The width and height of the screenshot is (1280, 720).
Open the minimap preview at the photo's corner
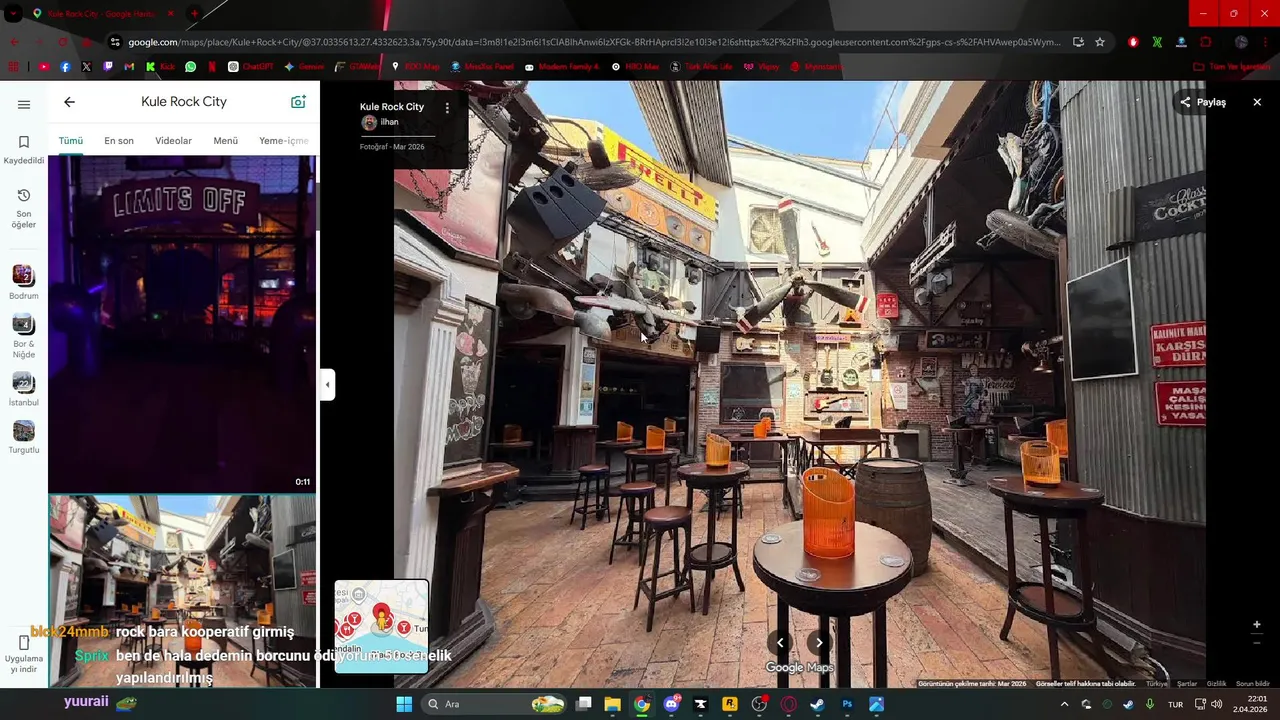point(381,626)
